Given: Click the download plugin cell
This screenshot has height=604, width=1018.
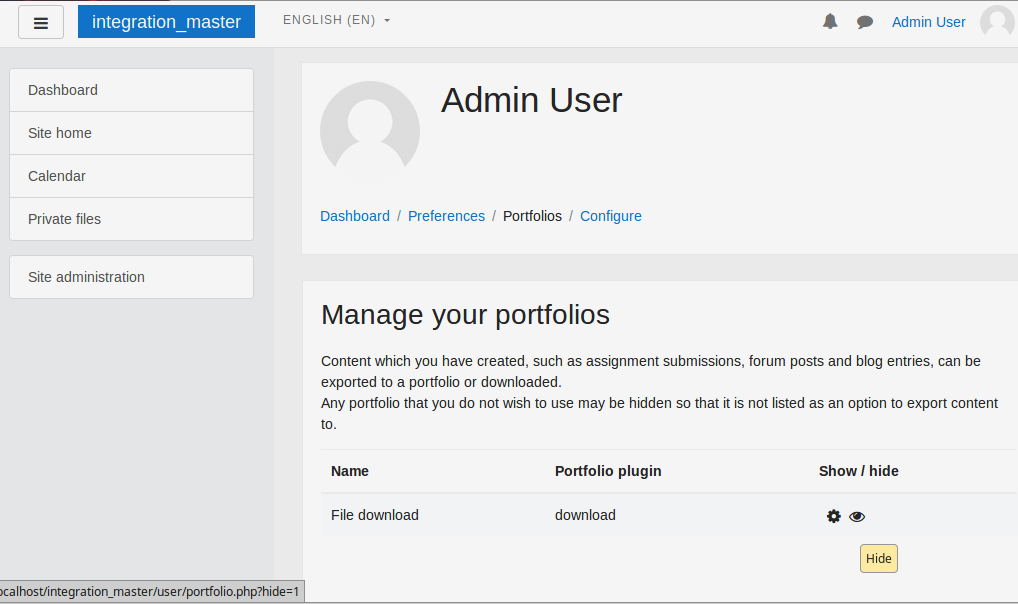Looking at the screenshot, I should pyautogui.click(x=585, y=515).
